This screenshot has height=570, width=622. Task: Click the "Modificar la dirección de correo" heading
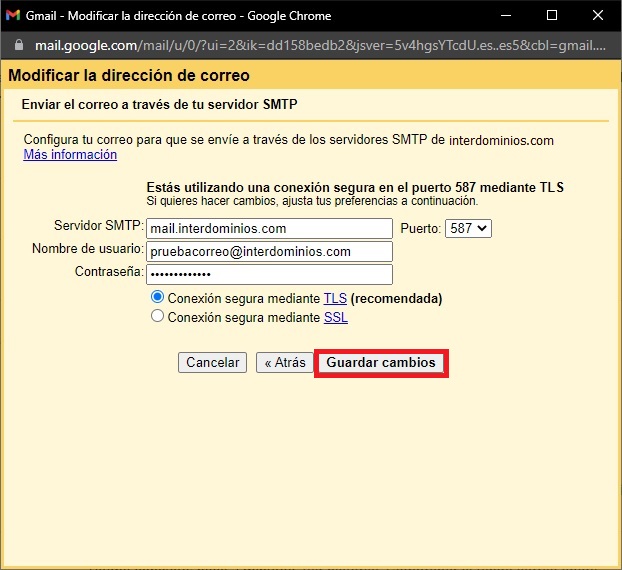click(129, 75)
